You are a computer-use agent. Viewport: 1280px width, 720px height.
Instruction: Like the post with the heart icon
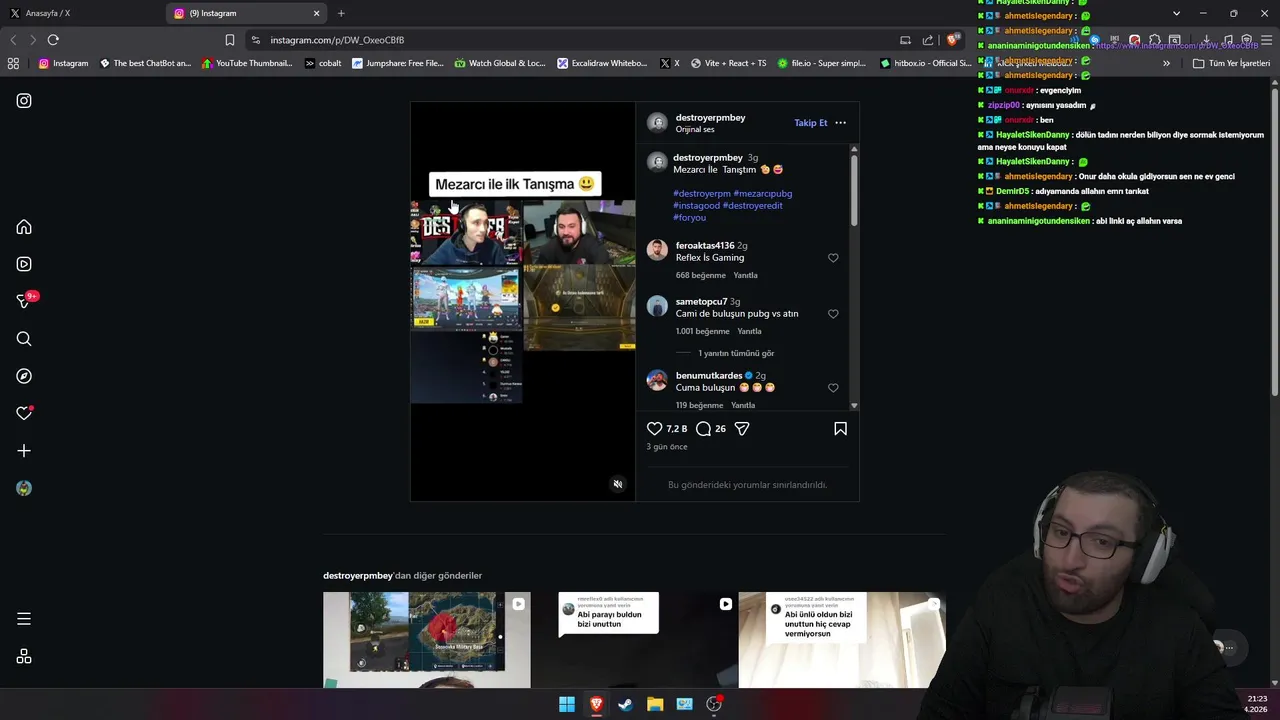(x=655, y=428)
